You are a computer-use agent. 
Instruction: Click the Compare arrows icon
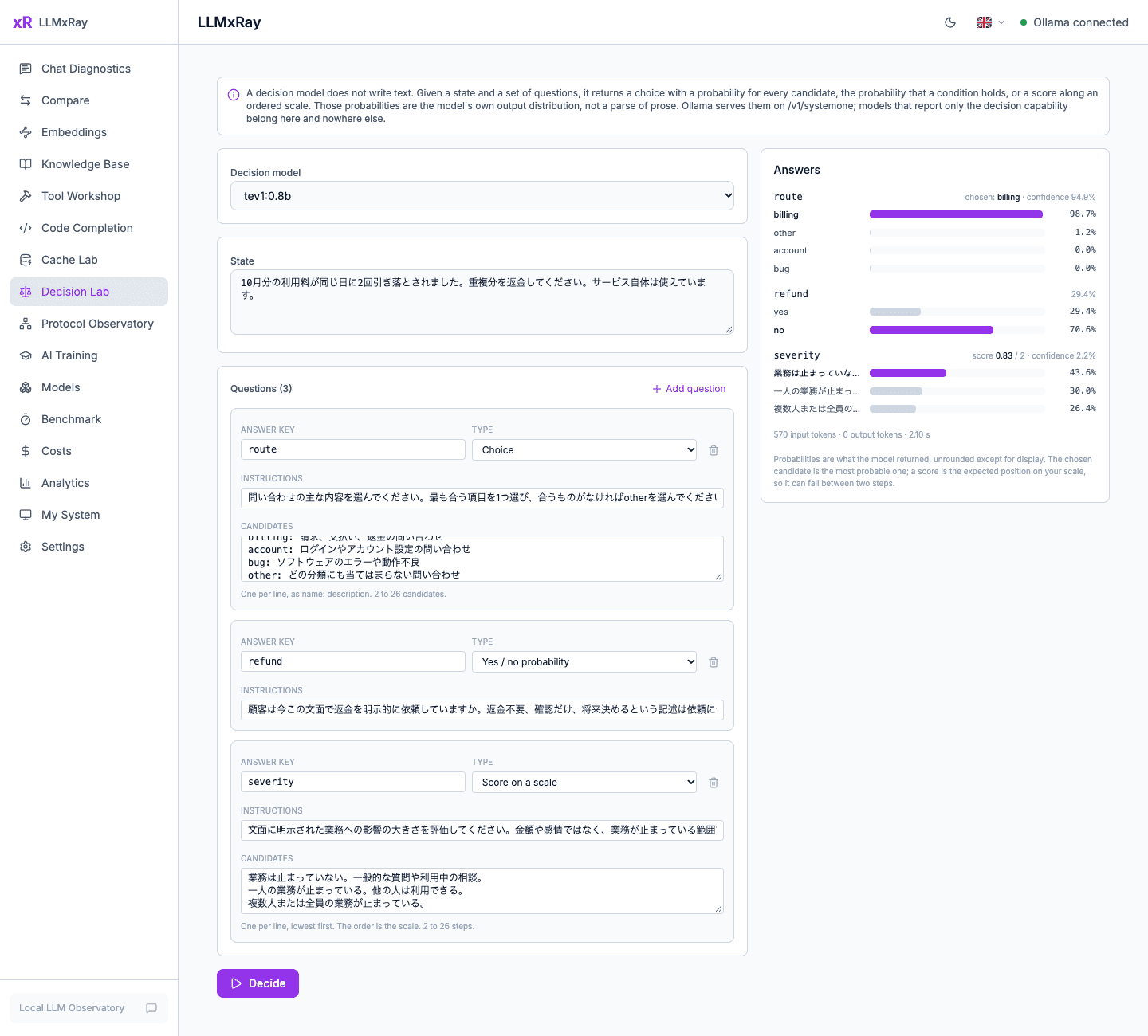26,100
